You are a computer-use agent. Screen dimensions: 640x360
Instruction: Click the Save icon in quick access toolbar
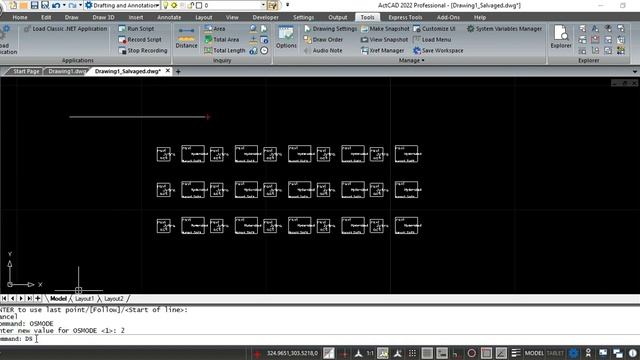34,5
